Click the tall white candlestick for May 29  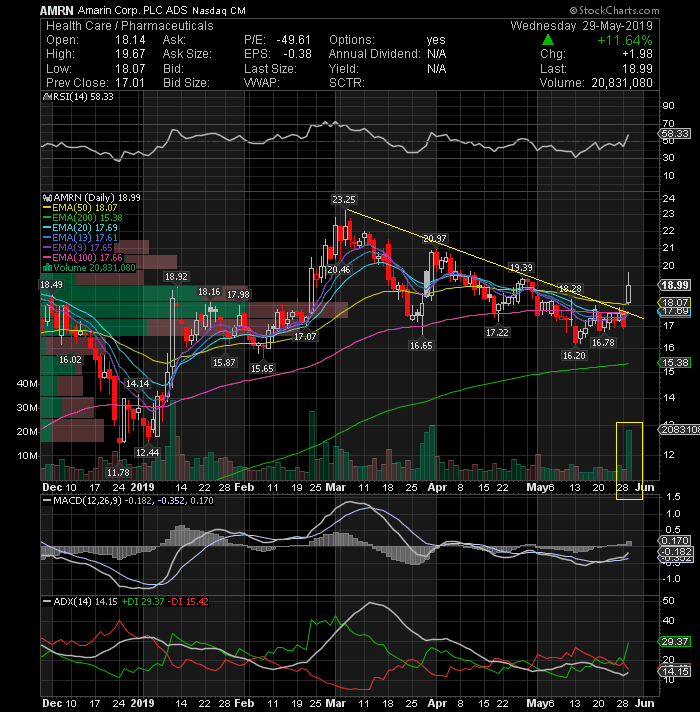[628, 289]
